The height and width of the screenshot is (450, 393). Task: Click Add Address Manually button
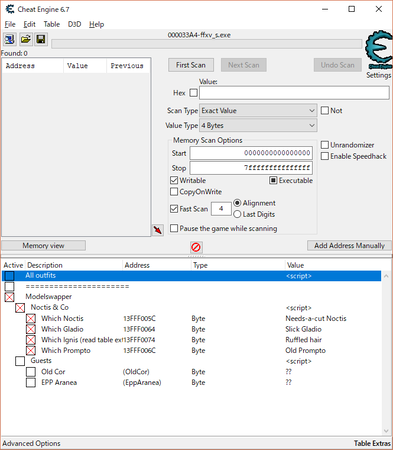point(349,246)
